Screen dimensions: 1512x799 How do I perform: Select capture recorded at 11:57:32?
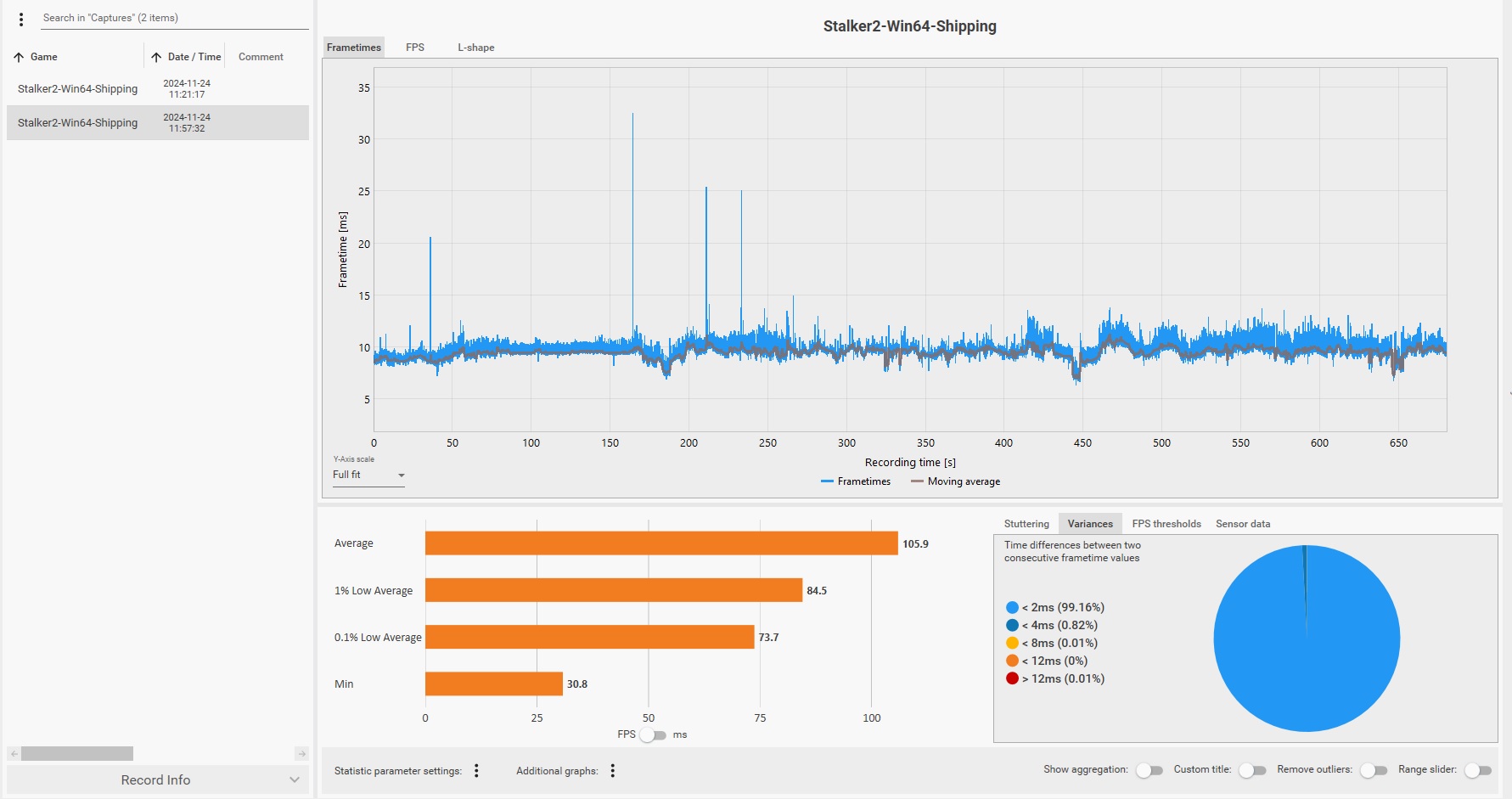pos(158,122)
